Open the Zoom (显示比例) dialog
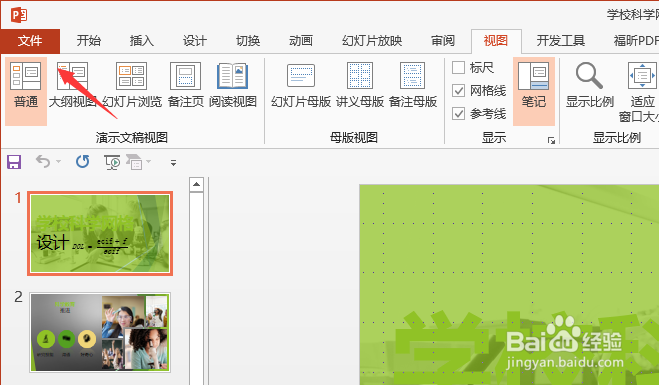This screenshot has height=385, width=659. [589, 85]
